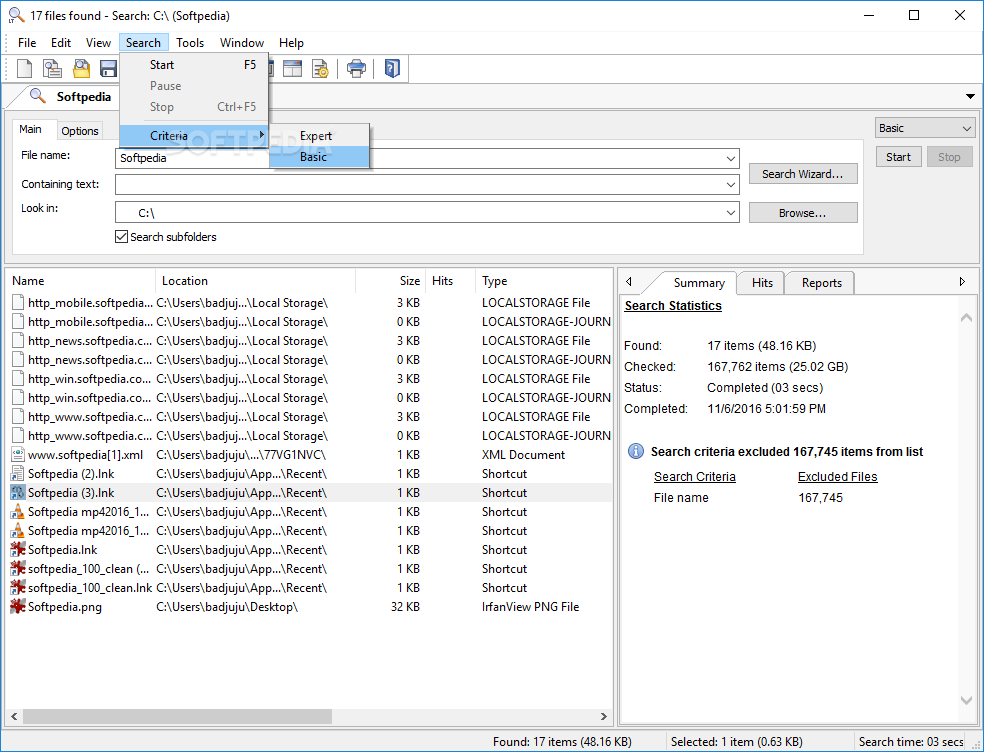Click the summary pane scroll down arrow
The height and width of the screenshot is (752, 984).
pyautogui.click(x=966, y=700)
